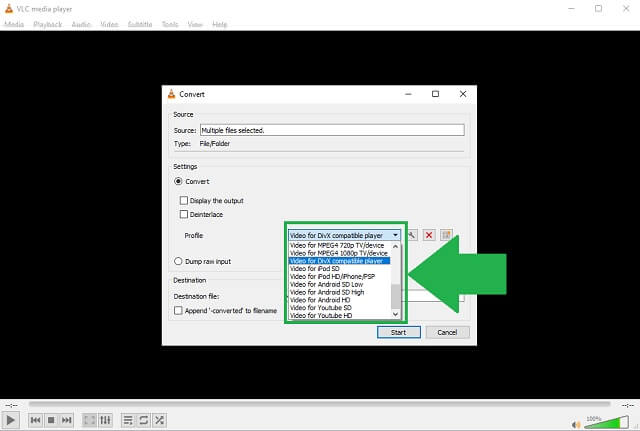This screenshot has width=640, height=431.
Task: Open the Playback menu
Action: coord(48,24)
